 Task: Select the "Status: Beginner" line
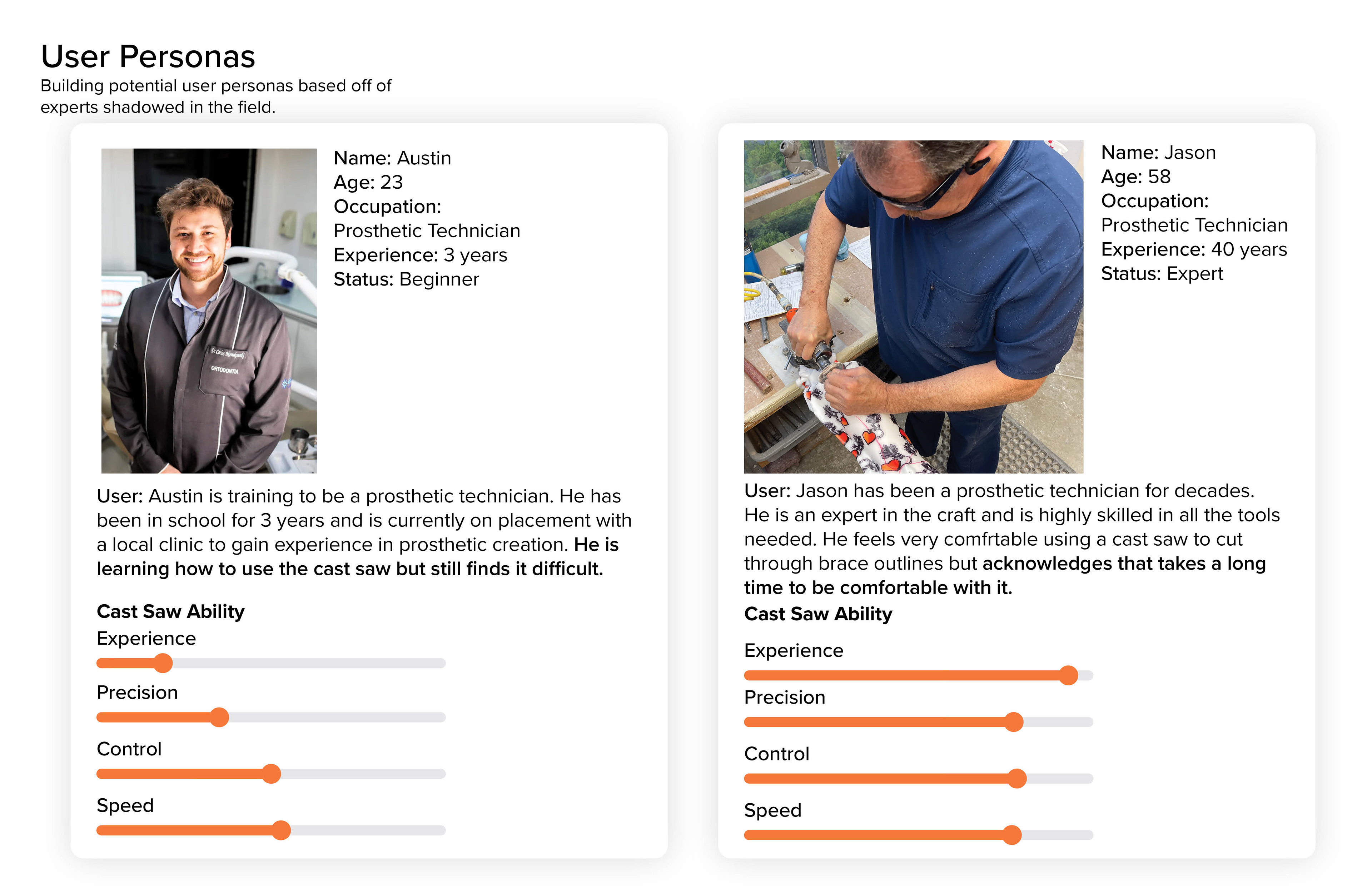pos(406,279)
